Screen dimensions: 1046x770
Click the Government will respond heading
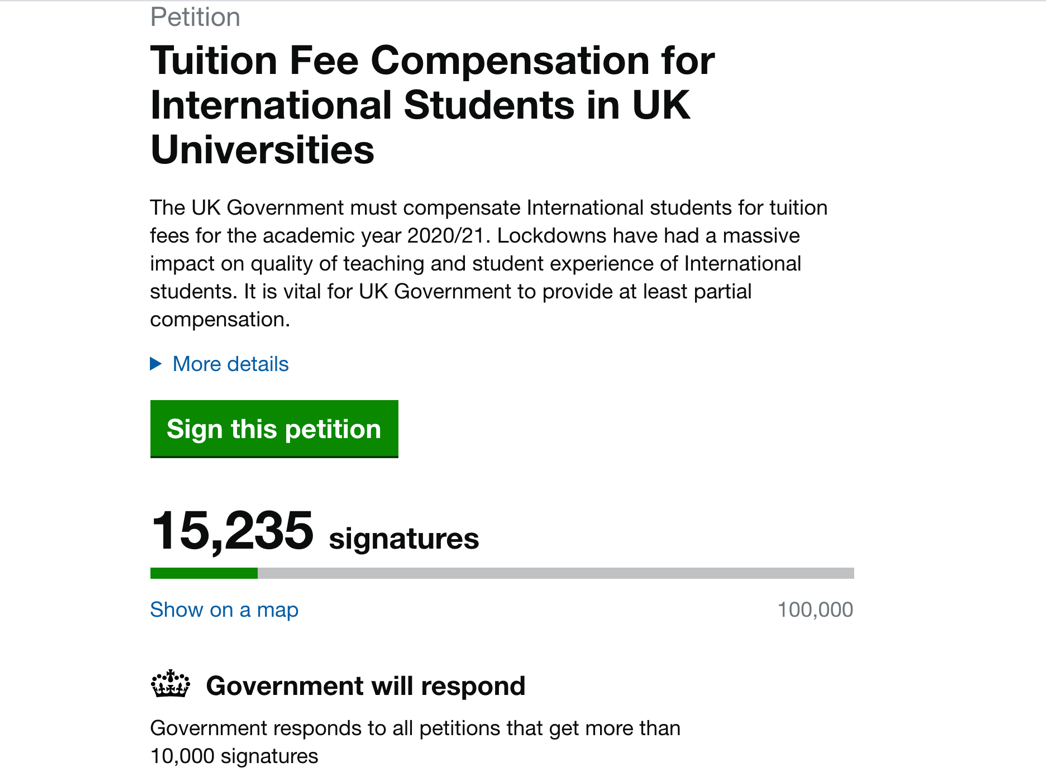(364, 686)
